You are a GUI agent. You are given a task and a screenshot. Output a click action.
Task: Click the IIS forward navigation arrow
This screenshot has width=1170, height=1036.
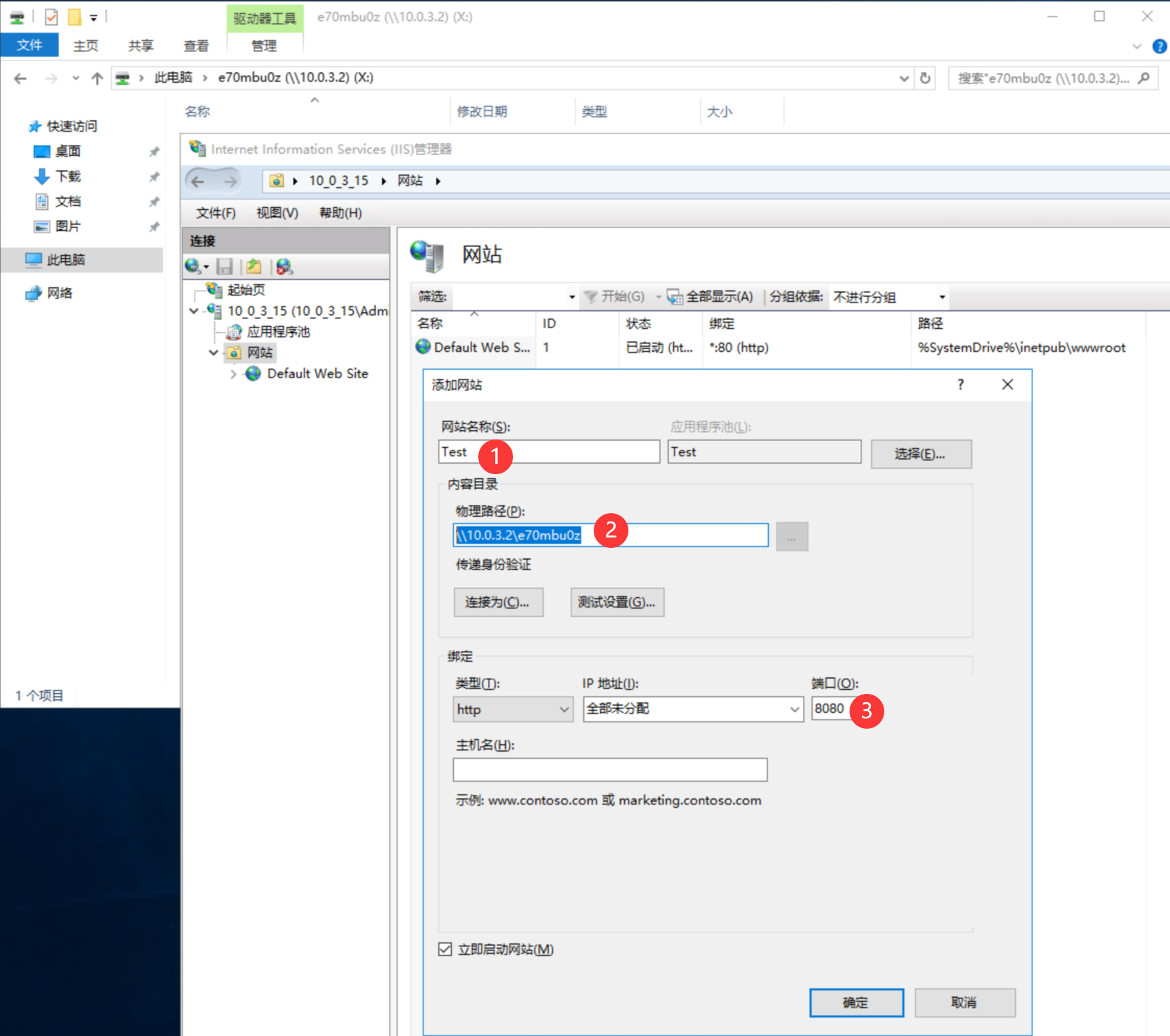click(230, 181)
